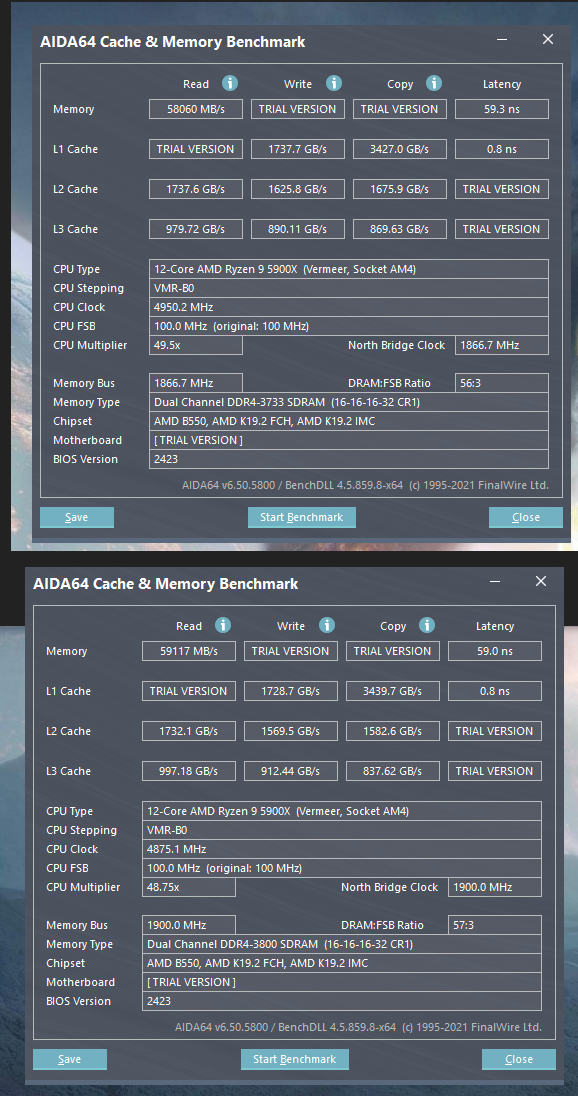Viewport: 578px width, 1096px height.
Task: Select L2 Cache read value 1737.6 GB/s
Action: 196,189
